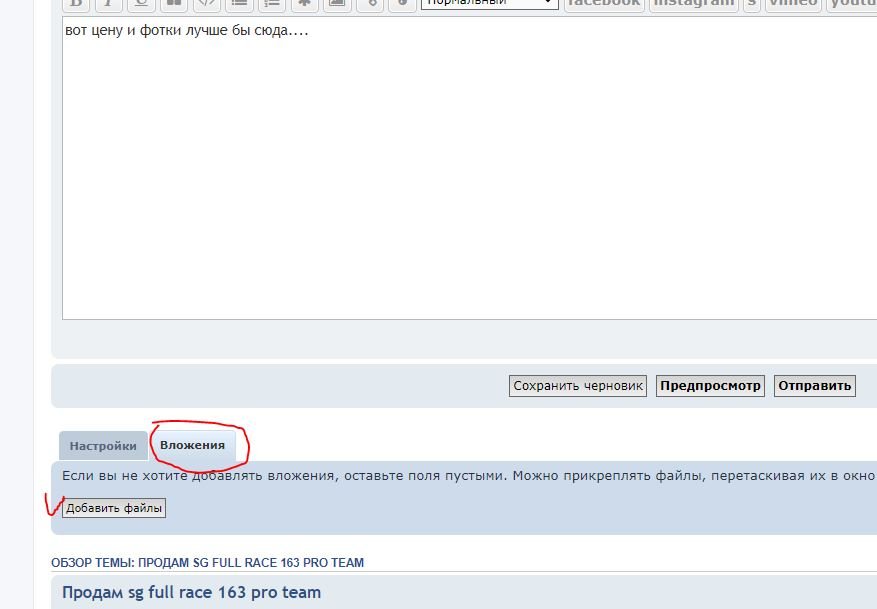
Task: Apply italic formatting button
Action: tap(109, 4)
